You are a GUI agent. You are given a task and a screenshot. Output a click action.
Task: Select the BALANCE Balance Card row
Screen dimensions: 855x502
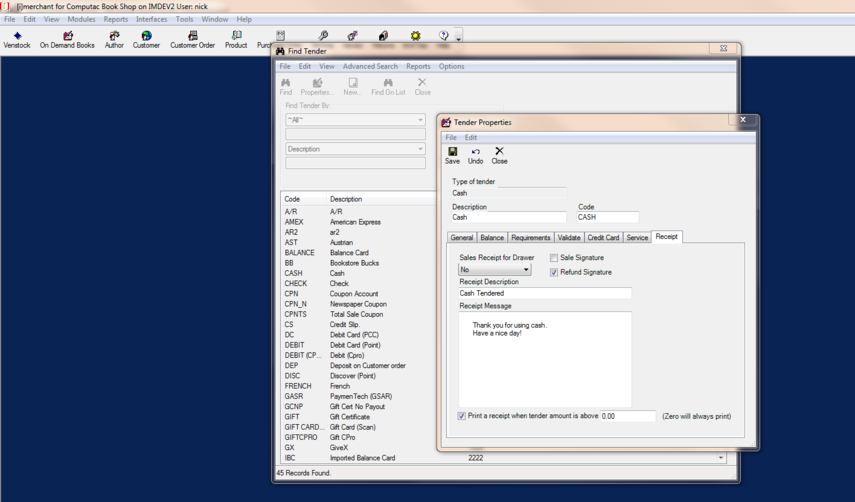tap(359, 253)
